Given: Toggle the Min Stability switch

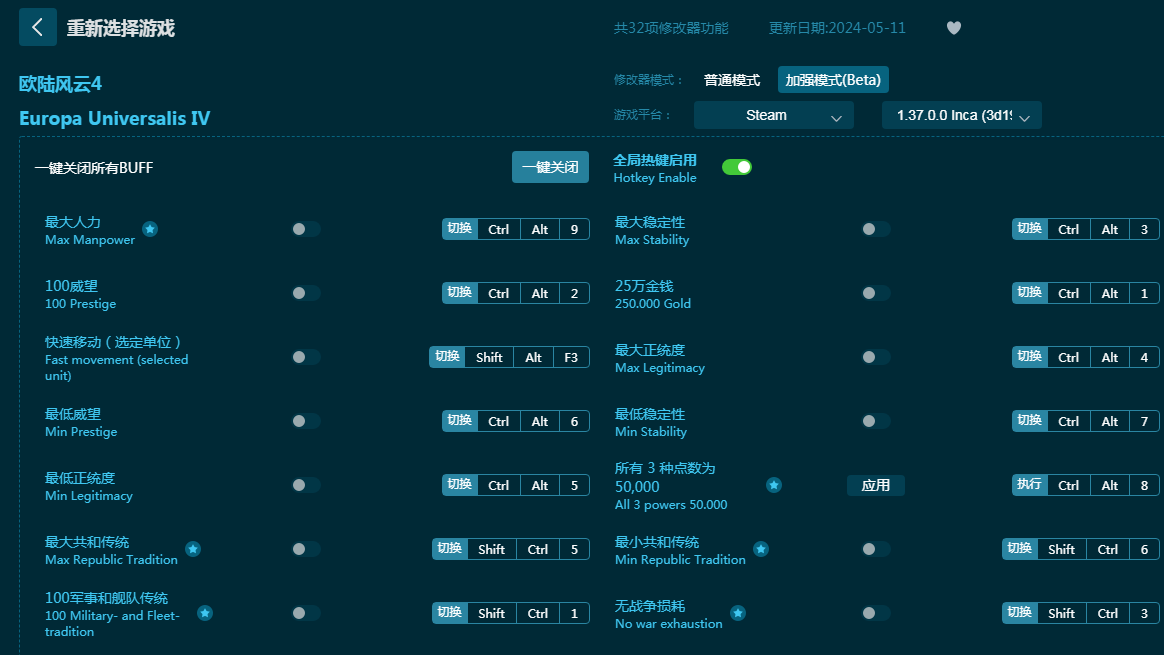Looking at the screenshot, I should tap(876, 421).
